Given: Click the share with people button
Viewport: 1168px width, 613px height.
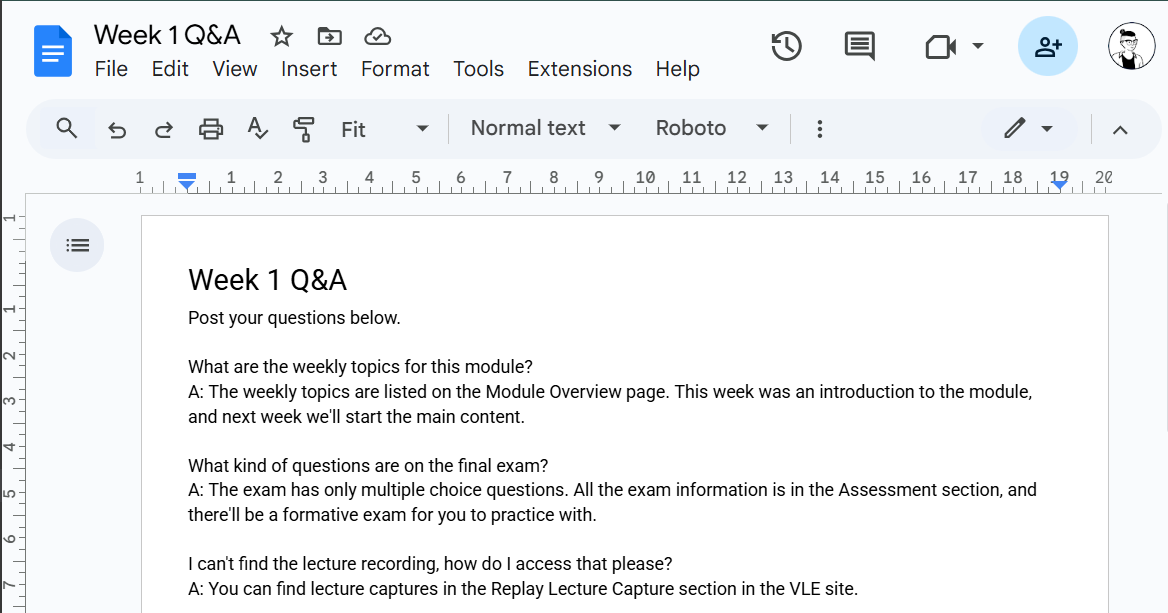Looking at the screenshot, I should [x=1047, y=46].
